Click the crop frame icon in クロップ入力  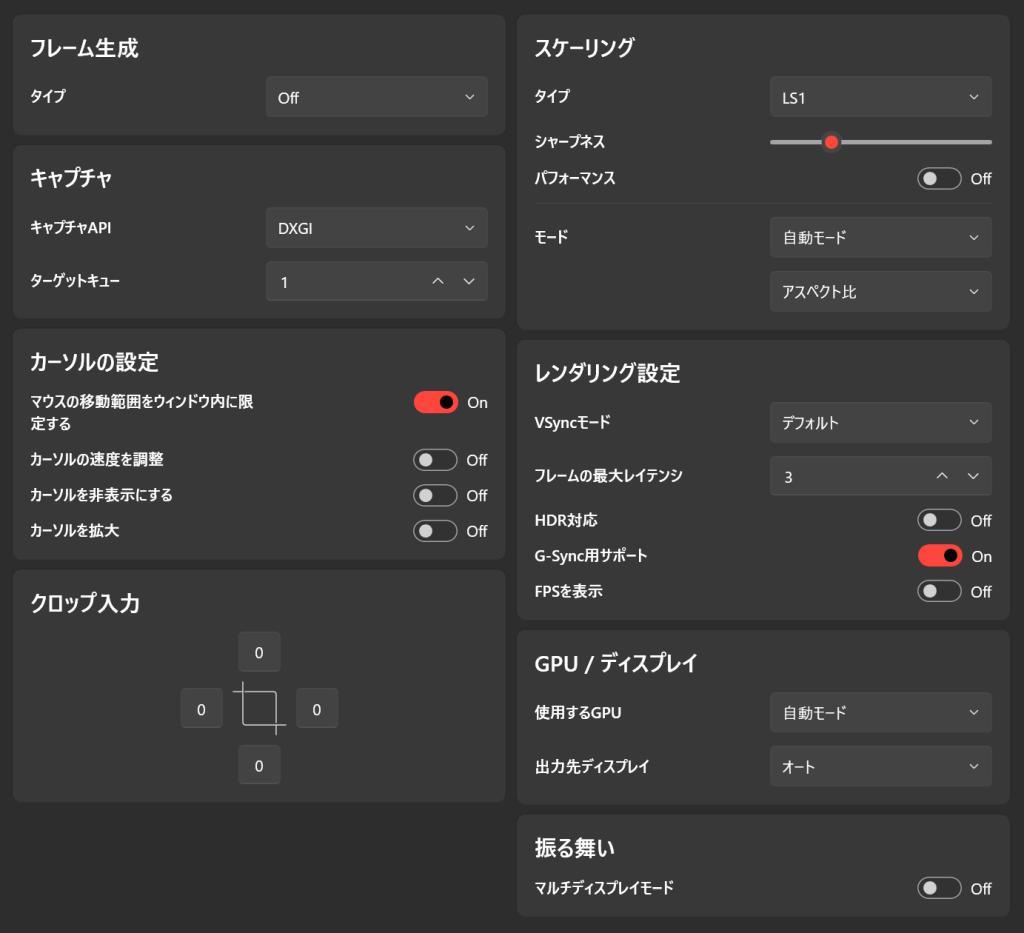pos(260,708)
